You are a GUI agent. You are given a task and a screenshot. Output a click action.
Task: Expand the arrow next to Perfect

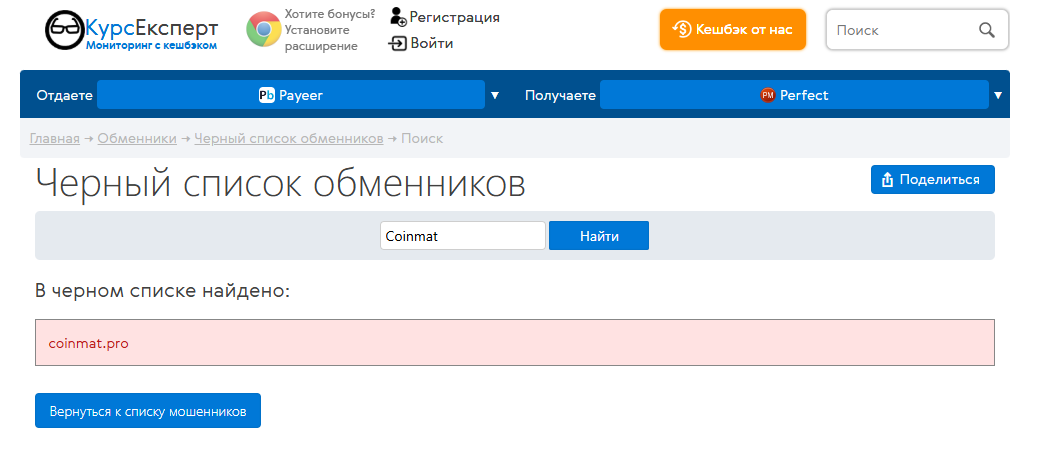coord(998,95)
